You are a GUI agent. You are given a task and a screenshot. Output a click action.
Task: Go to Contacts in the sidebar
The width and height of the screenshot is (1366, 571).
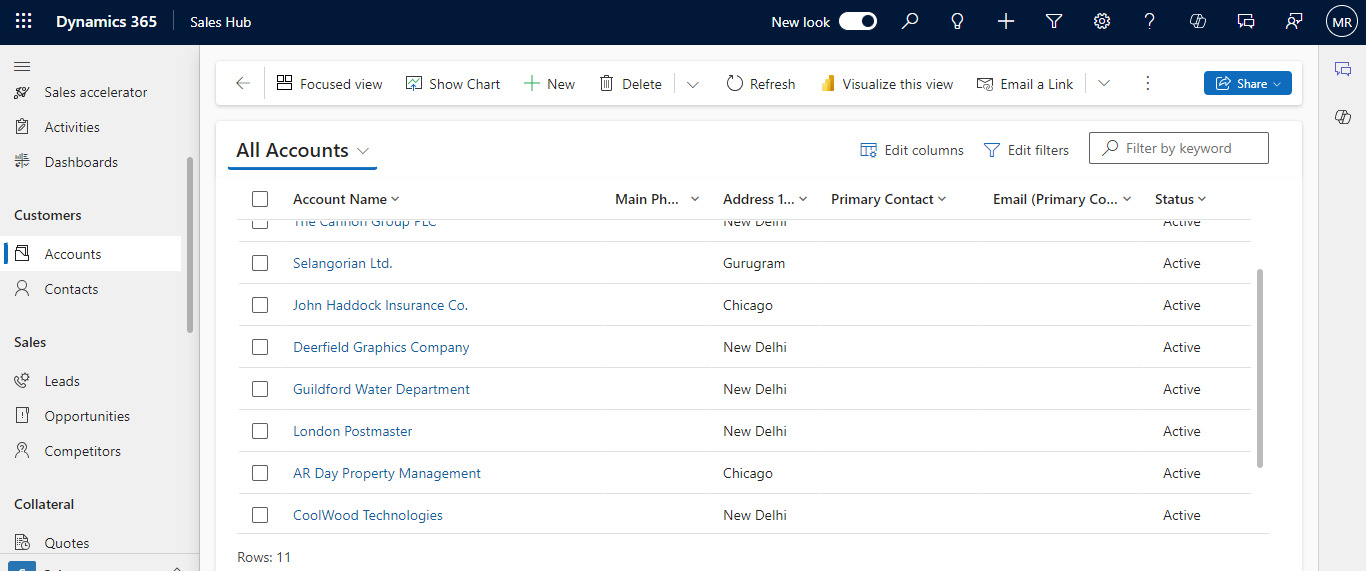click(71, 289)
